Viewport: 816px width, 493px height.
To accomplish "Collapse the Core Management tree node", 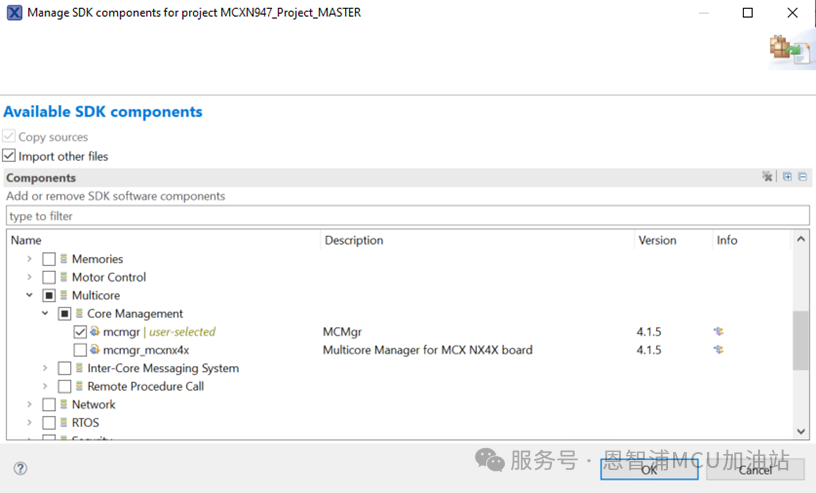I will point(45,313).
